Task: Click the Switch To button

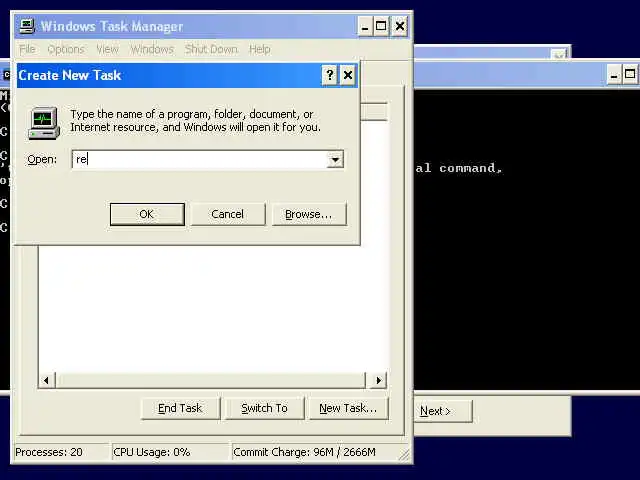Action: pyautogui.click(x=264, y=409)
